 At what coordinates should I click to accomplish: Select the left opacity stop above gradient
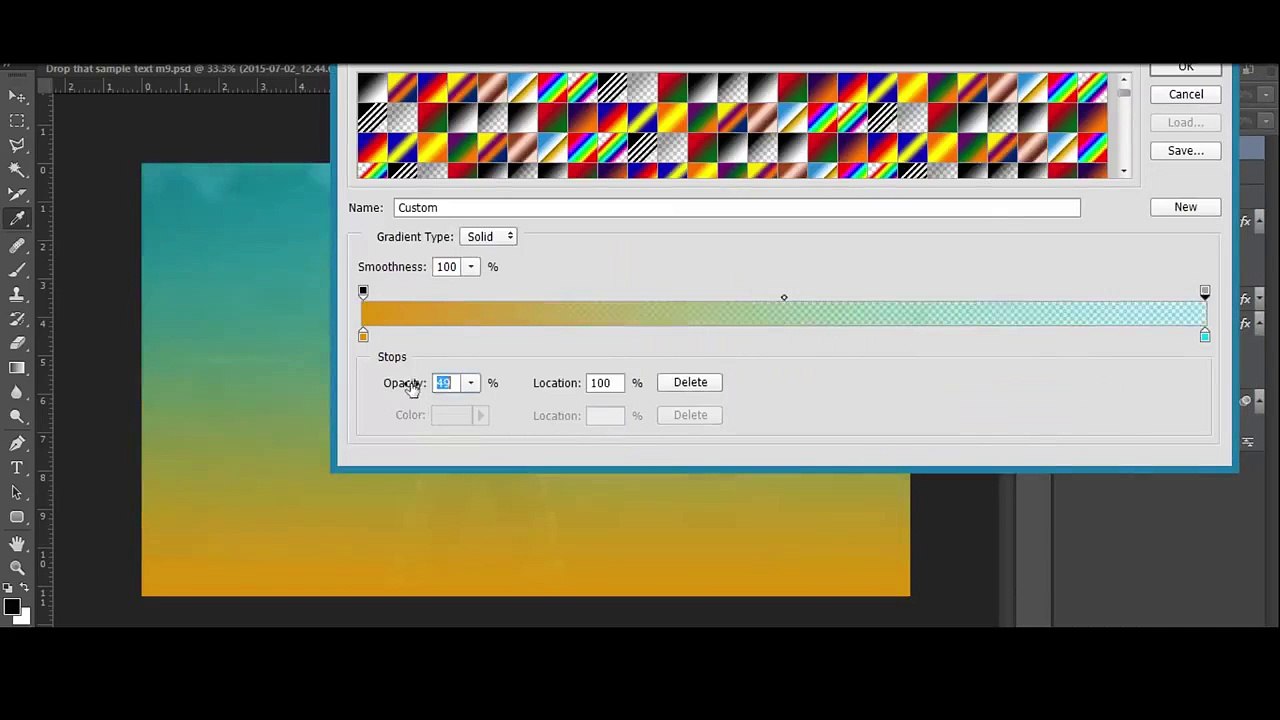click(x=363, y=292)
